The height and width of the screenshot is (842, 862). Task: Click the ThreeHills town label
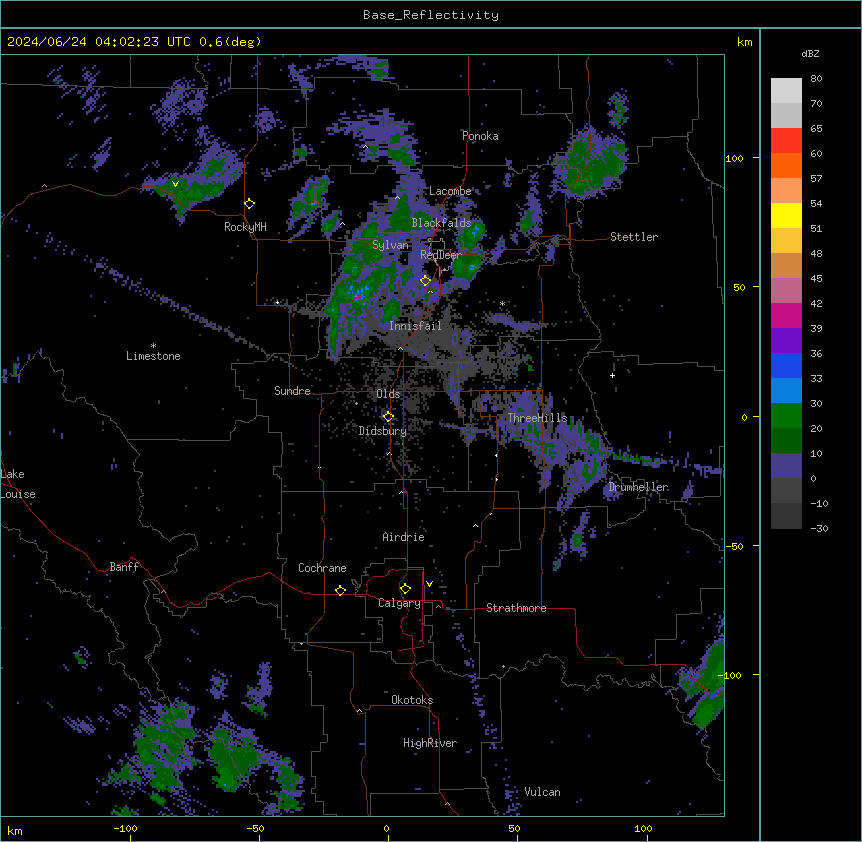(x=537, y=418)
